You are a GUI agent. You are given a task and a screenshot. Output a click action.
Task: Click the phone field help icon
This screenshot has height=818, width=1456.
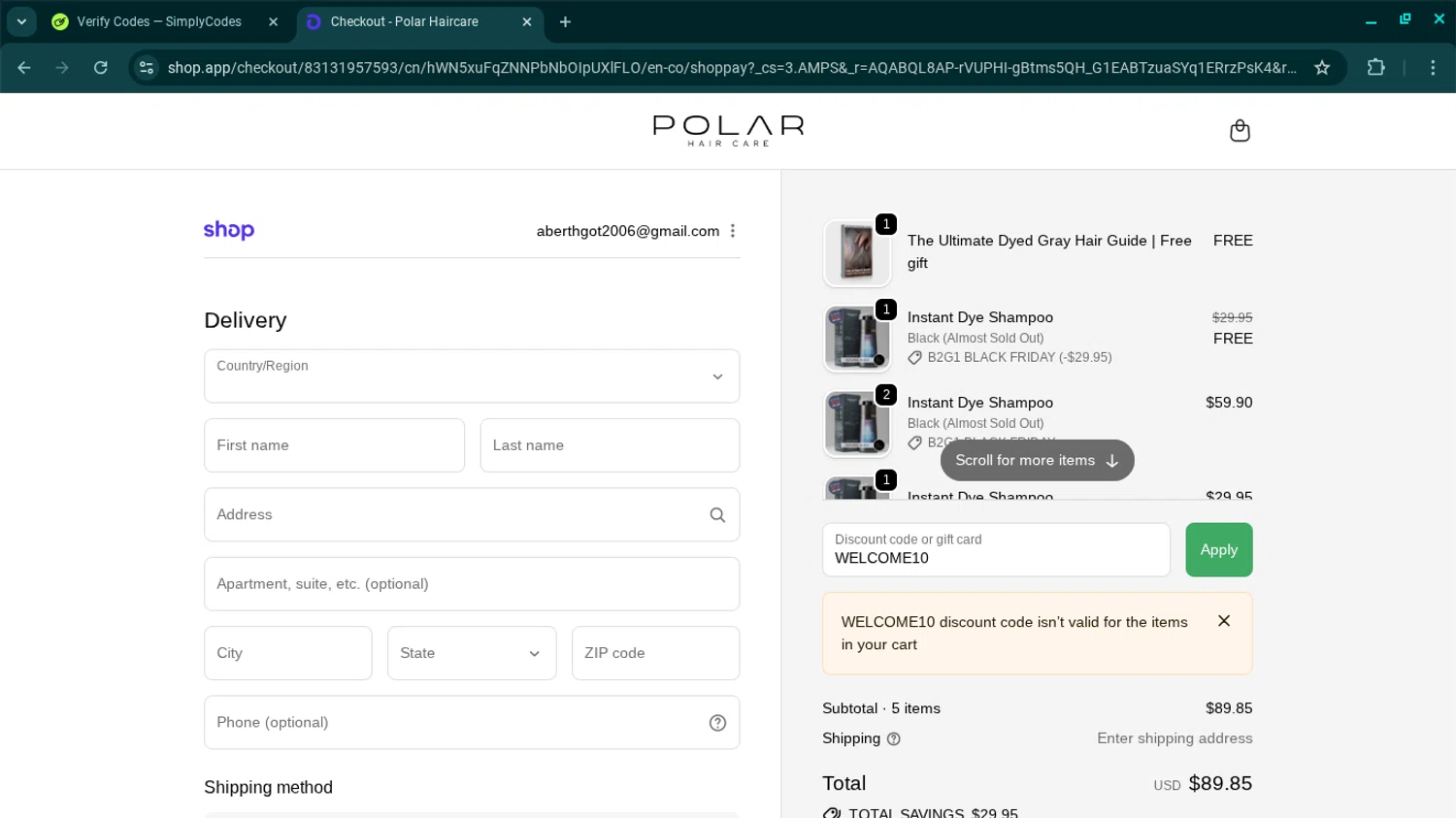717,723
